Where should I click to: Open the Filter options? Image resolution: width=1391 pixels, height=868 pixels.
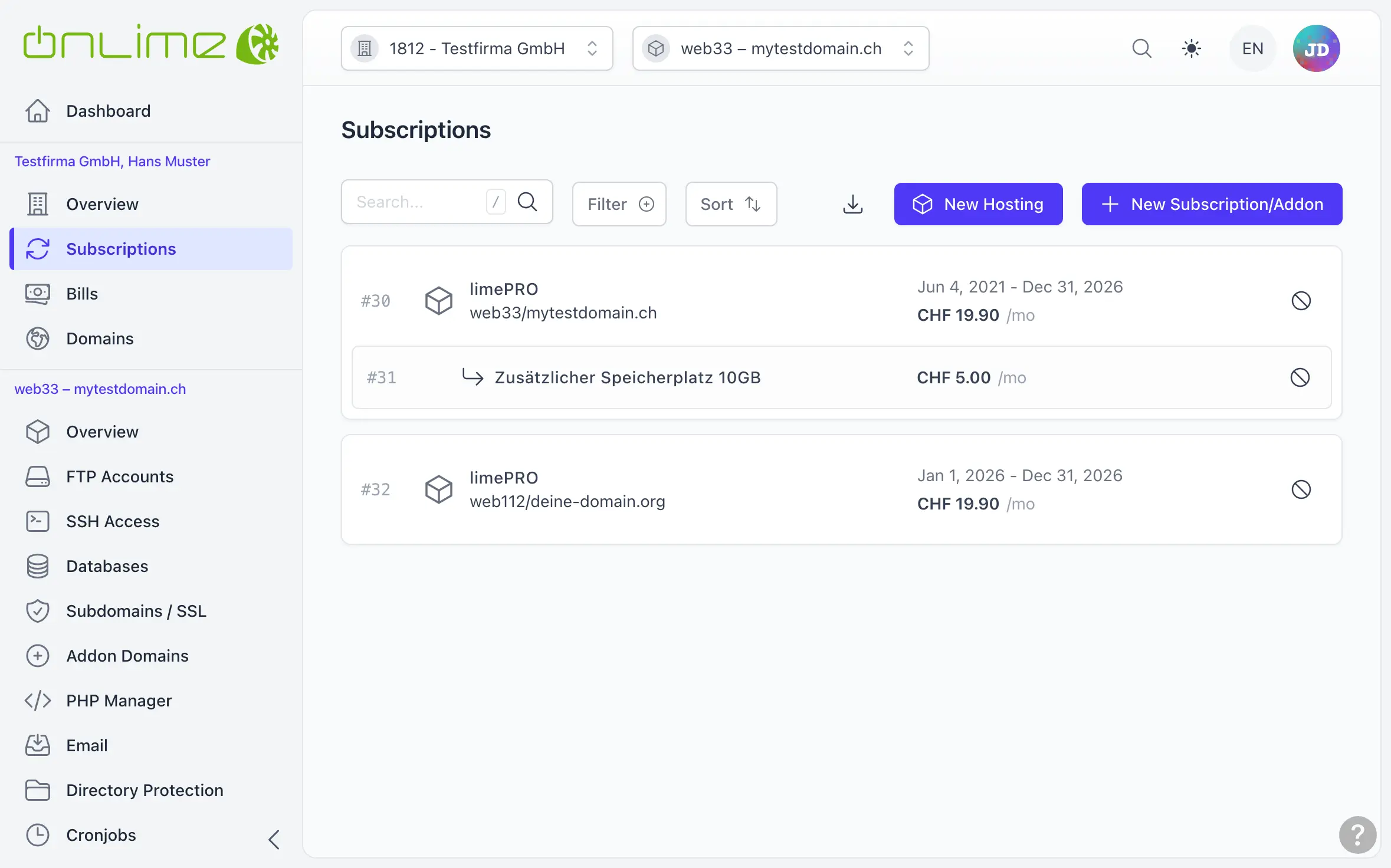(619, 204)
